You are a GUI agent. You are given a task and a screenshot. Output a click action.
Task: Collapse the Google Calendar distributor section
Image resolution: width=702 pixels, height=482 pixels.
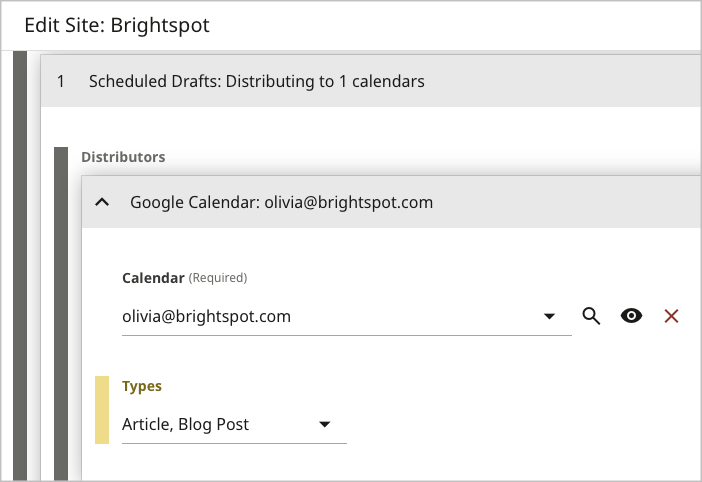tap(102, 202)
